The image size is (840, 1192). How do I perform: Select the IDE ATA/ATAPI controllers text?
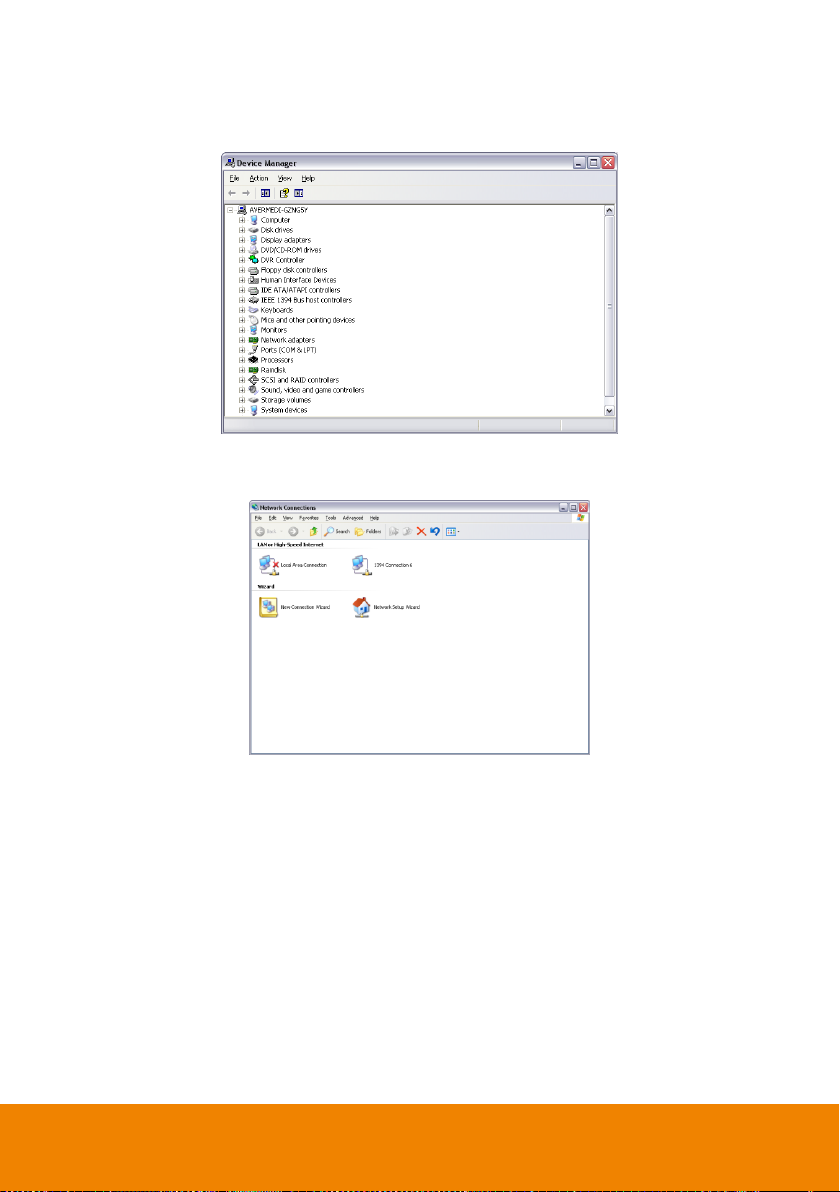point(300,290)
